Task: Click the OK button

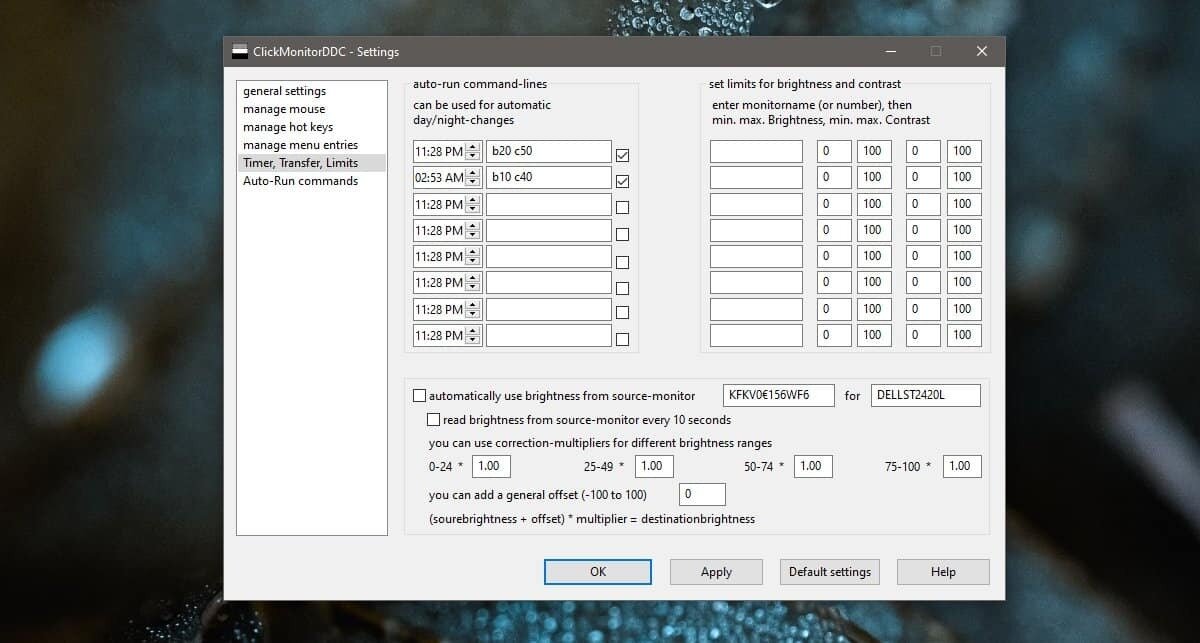Action: pyautogui.click(x=598, y=572)
